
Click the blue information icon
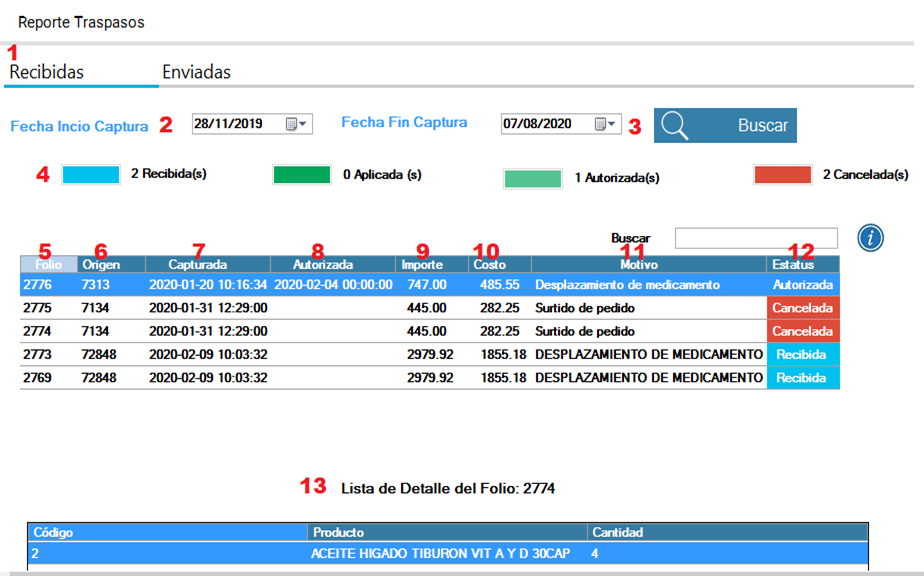pos(870,238)
